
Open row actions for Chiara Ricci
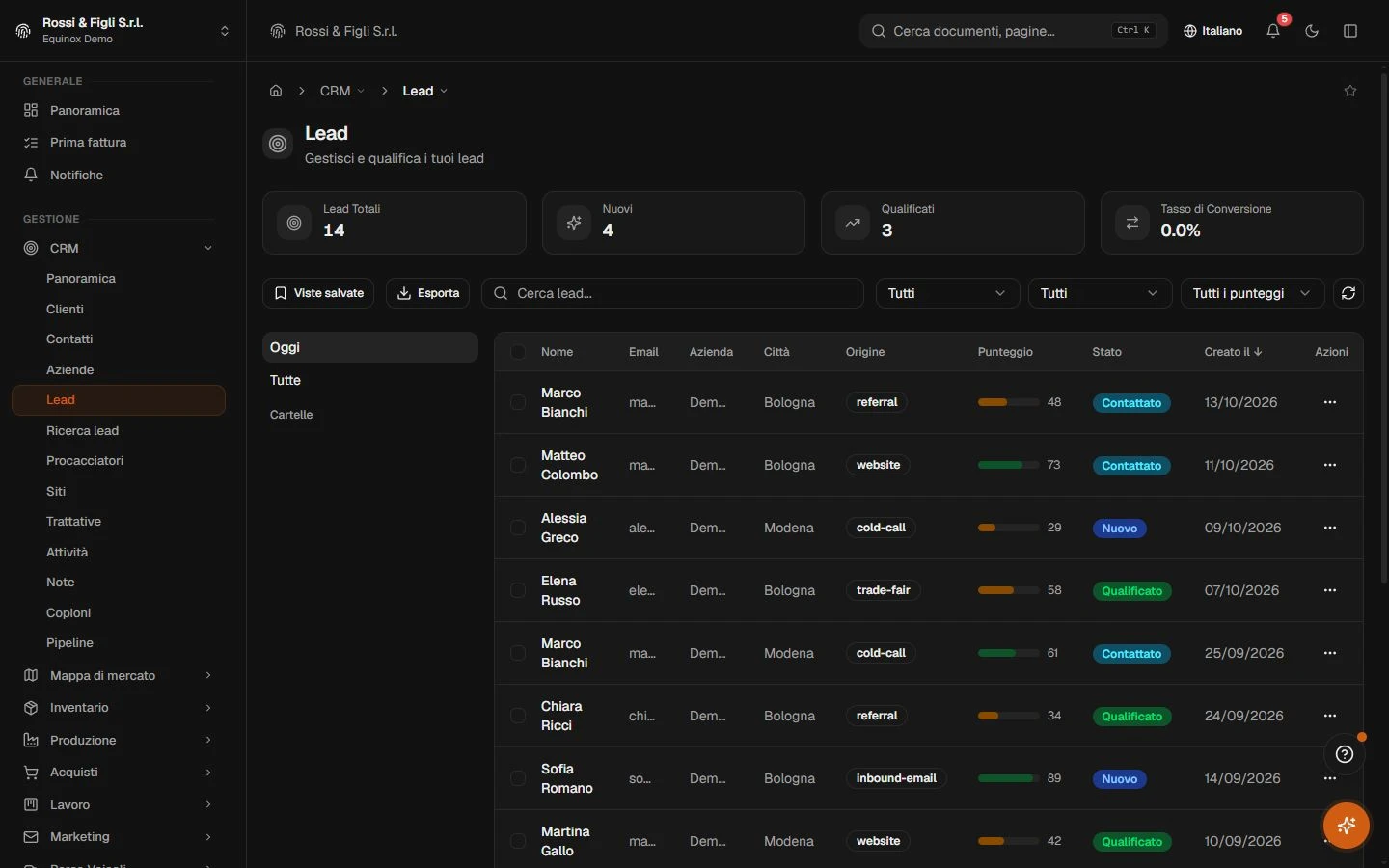coord(1330,716)
